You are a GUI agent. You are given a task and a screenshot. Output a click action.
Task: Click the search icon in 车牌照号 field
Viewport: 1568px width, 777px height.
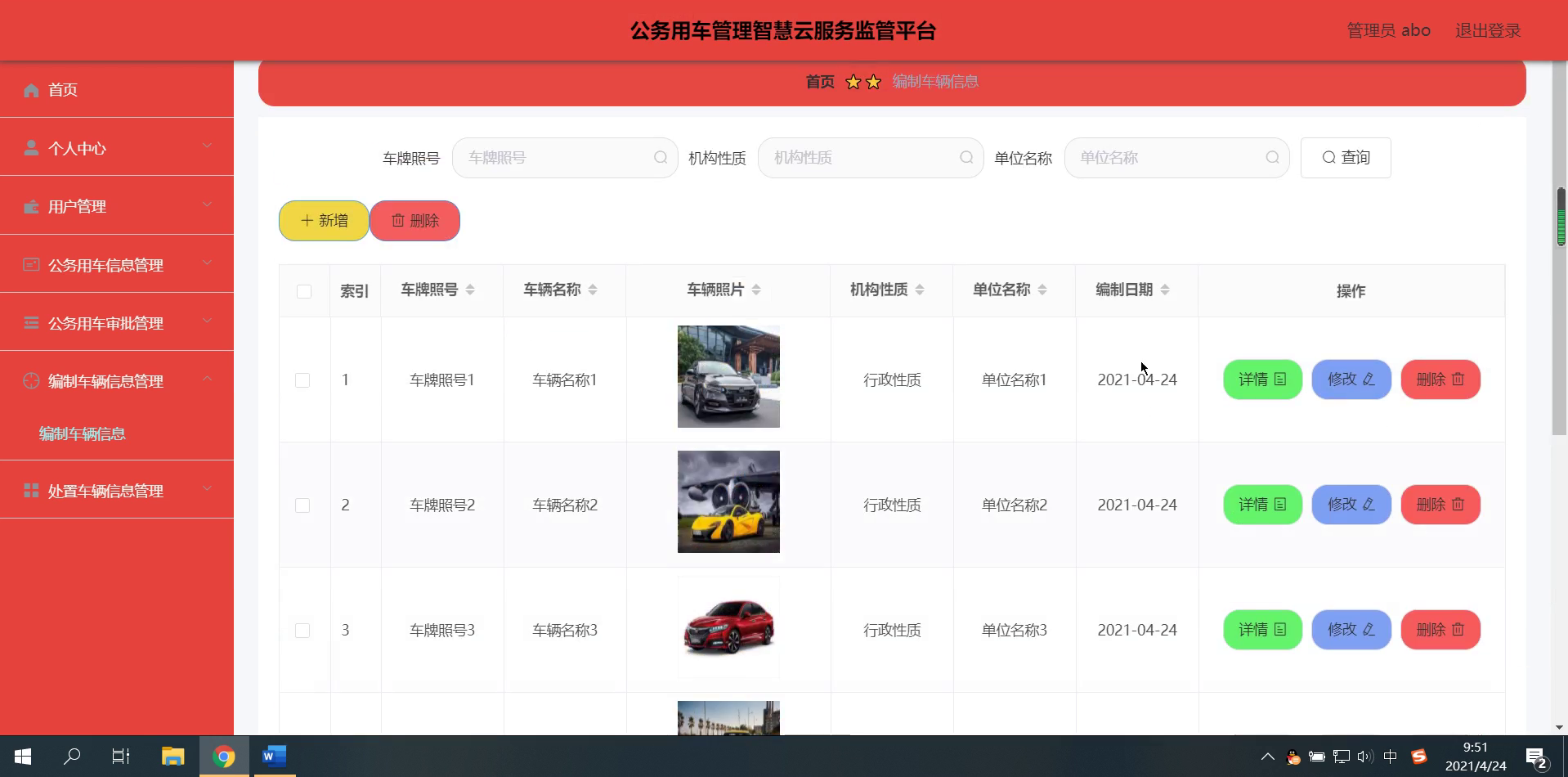click(x=661, y=158)
